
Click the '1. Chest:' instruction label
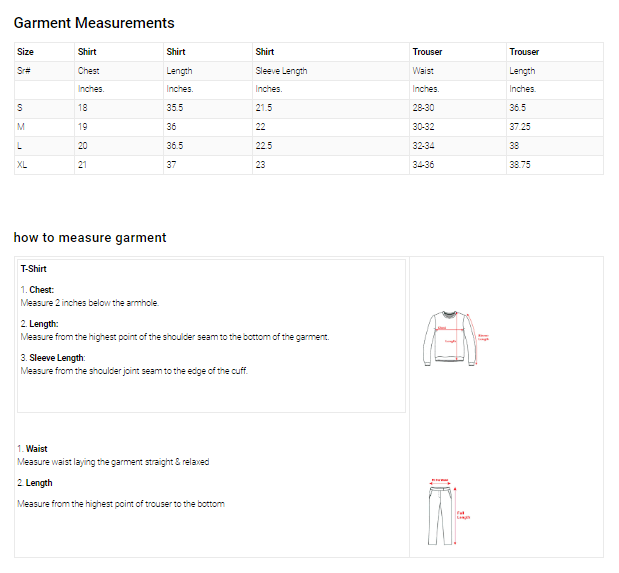point(38,290)
